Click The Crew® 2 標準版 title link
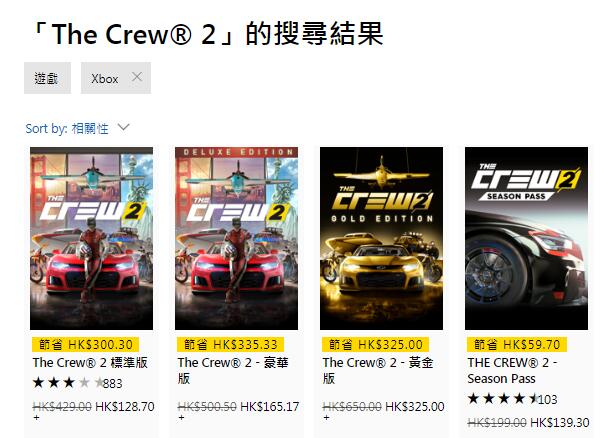Image resolution: width=602 pixels, height=438 pixels. 90,362
